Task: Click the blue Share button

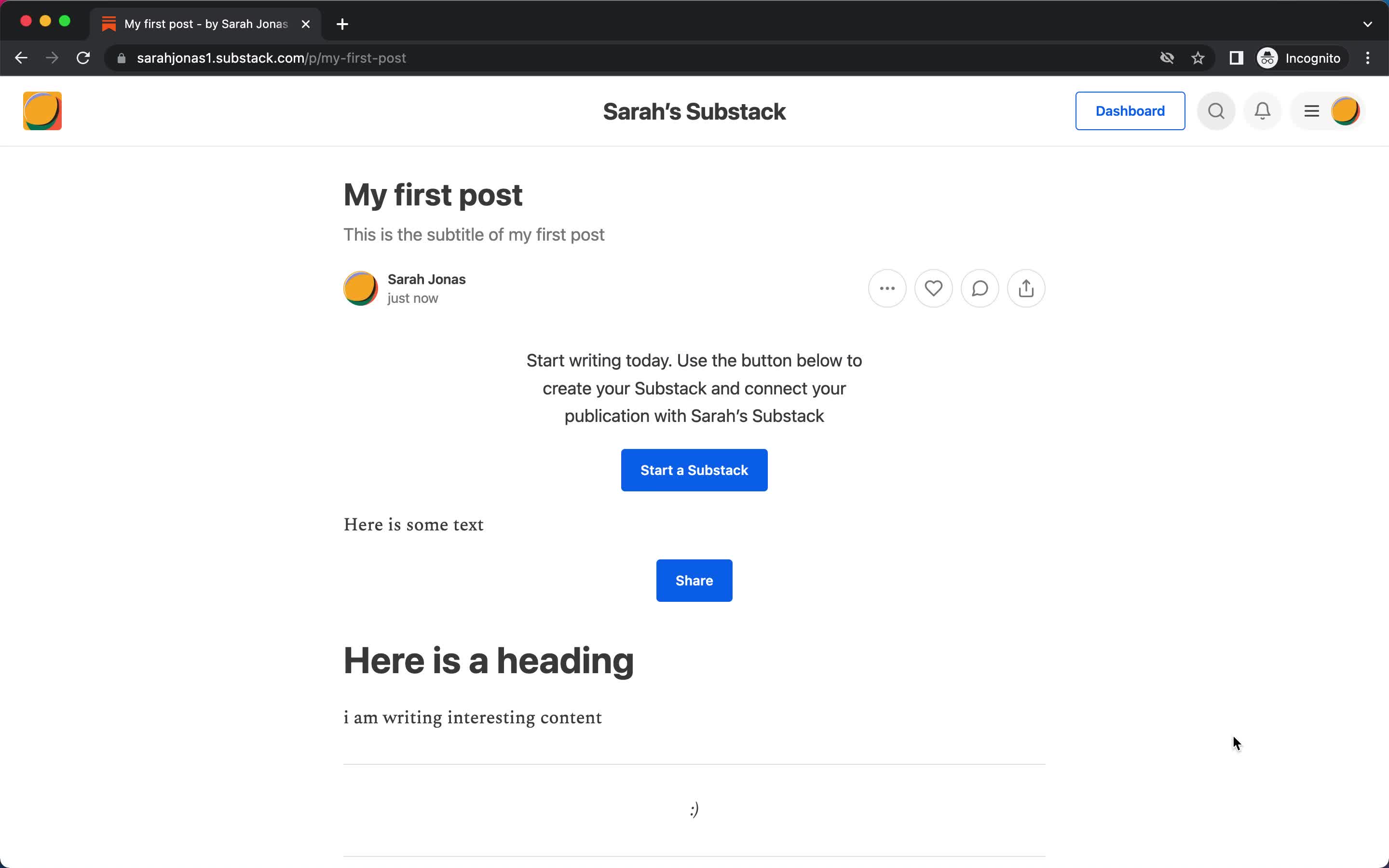Action: click(x=694, y=581)
